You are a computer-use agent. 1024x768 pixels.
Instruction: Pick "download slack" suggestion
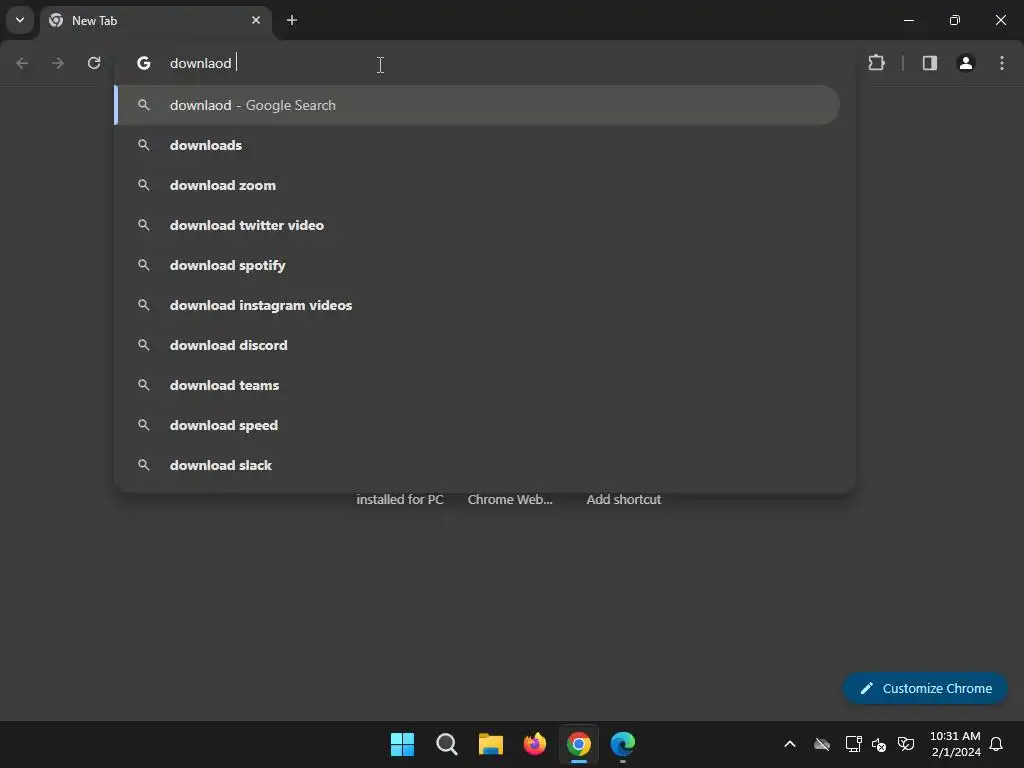[477, 465]
